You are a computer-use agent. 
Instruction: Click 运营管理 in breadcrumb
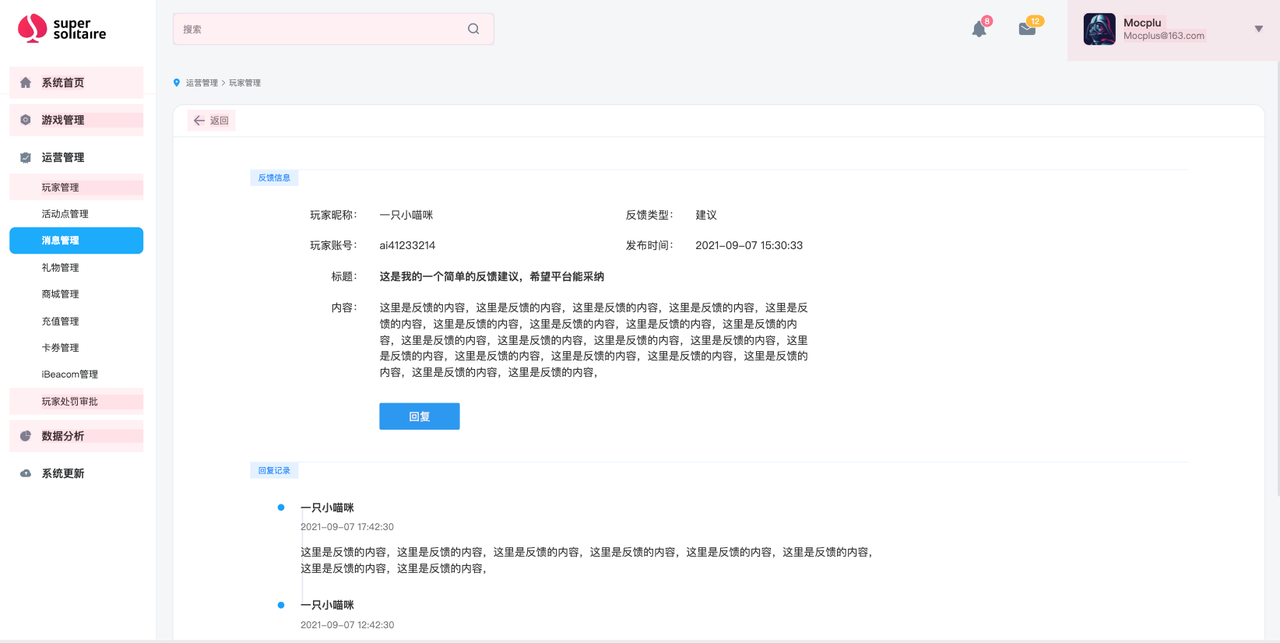pos(201,83)
